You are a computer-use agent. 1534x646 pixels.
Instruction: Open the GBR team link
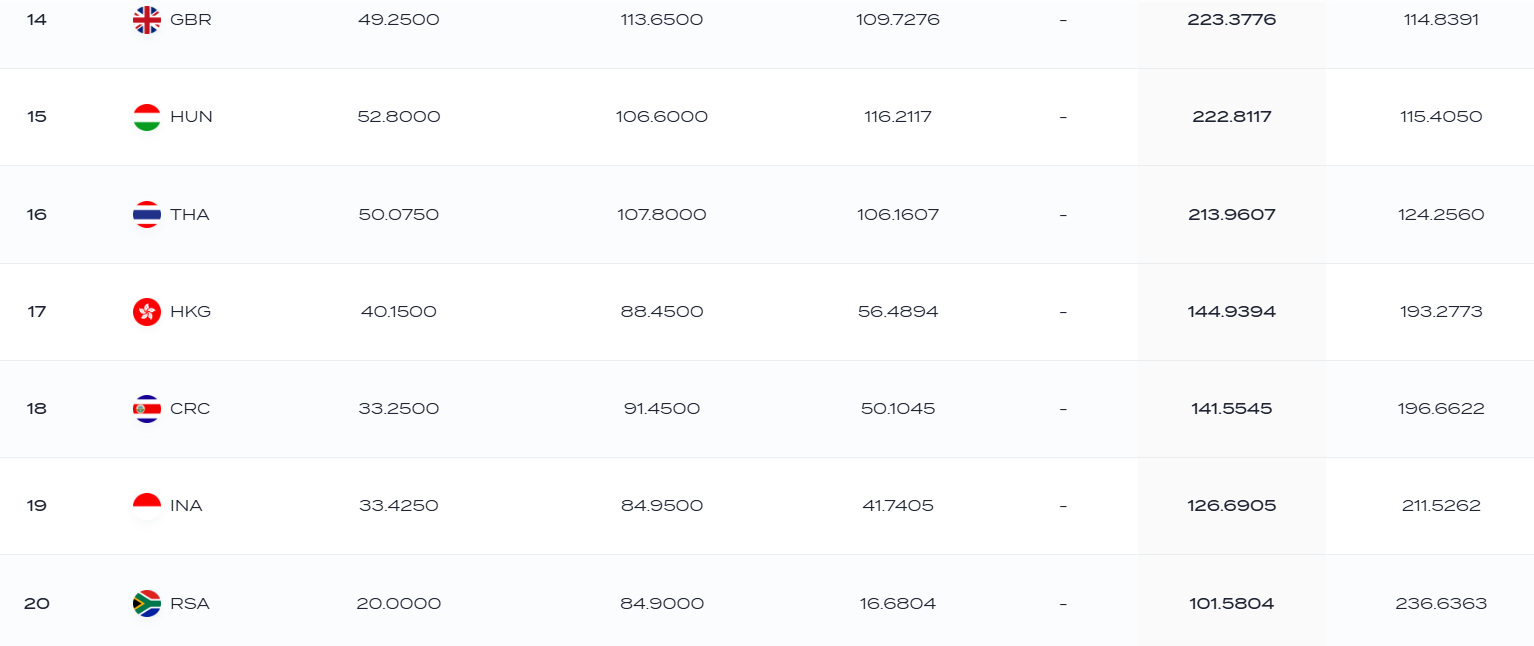pyautogui.click(x=191, y=20)
